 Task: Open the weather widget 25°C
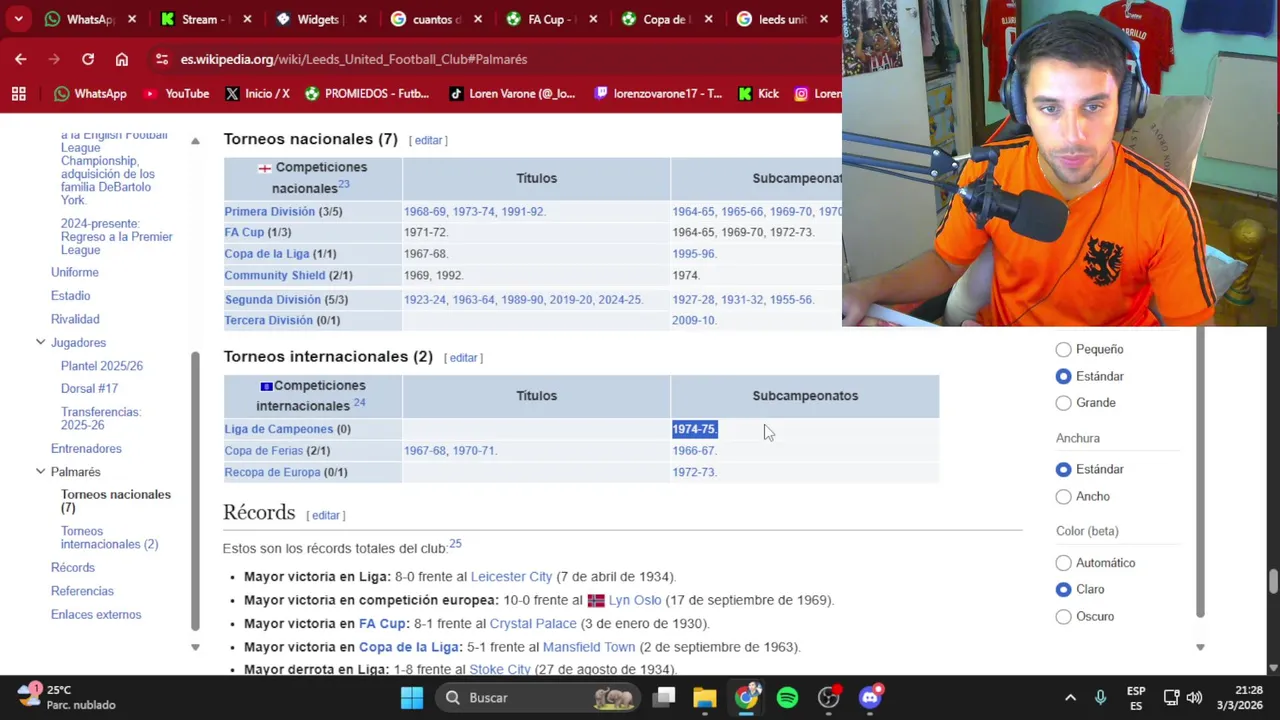coord(66,697)
